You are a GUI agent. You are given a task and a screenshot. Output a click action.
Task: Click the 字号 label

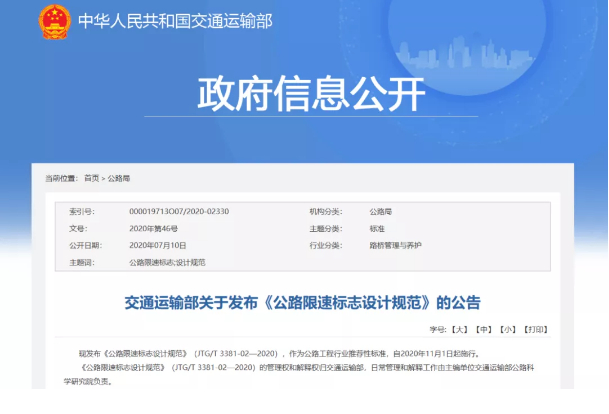click(x=438, y=329)
